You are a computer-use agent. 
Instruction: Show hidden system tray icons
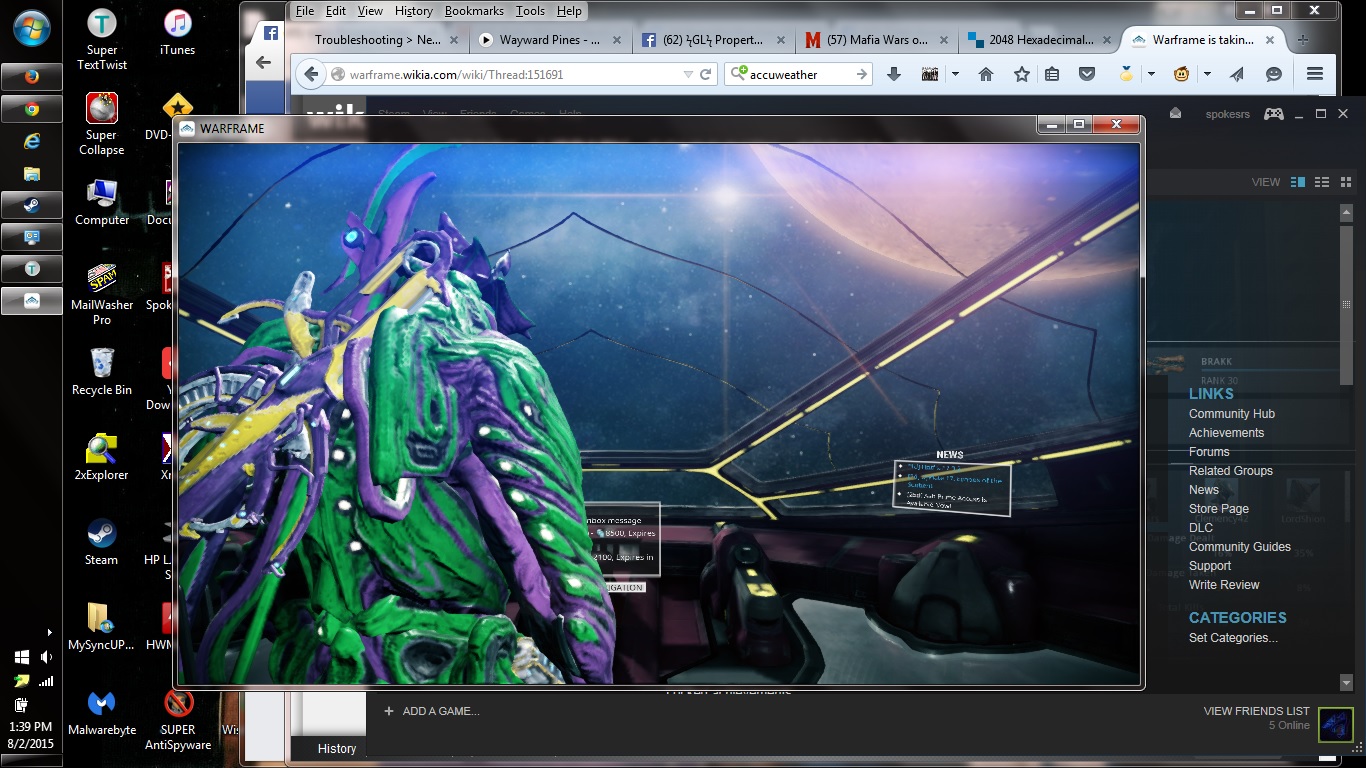click(x=49, y=632)
